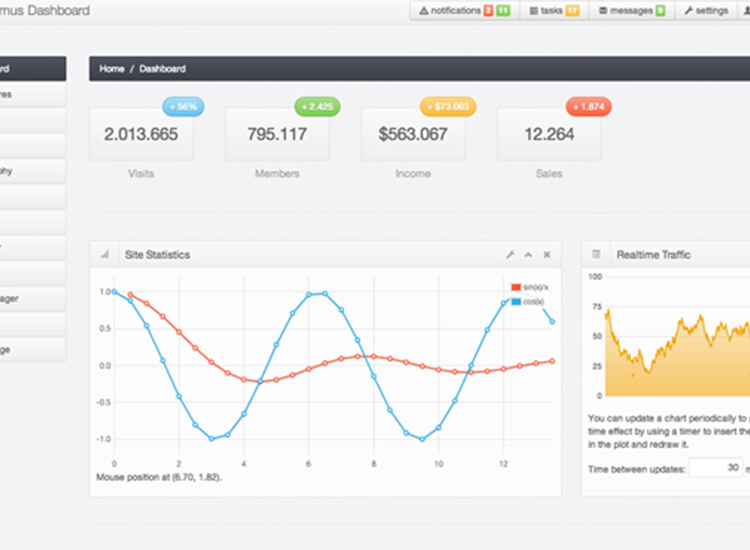
Task: Click the orange +$73.063 income badge
Action: point(448,106)
